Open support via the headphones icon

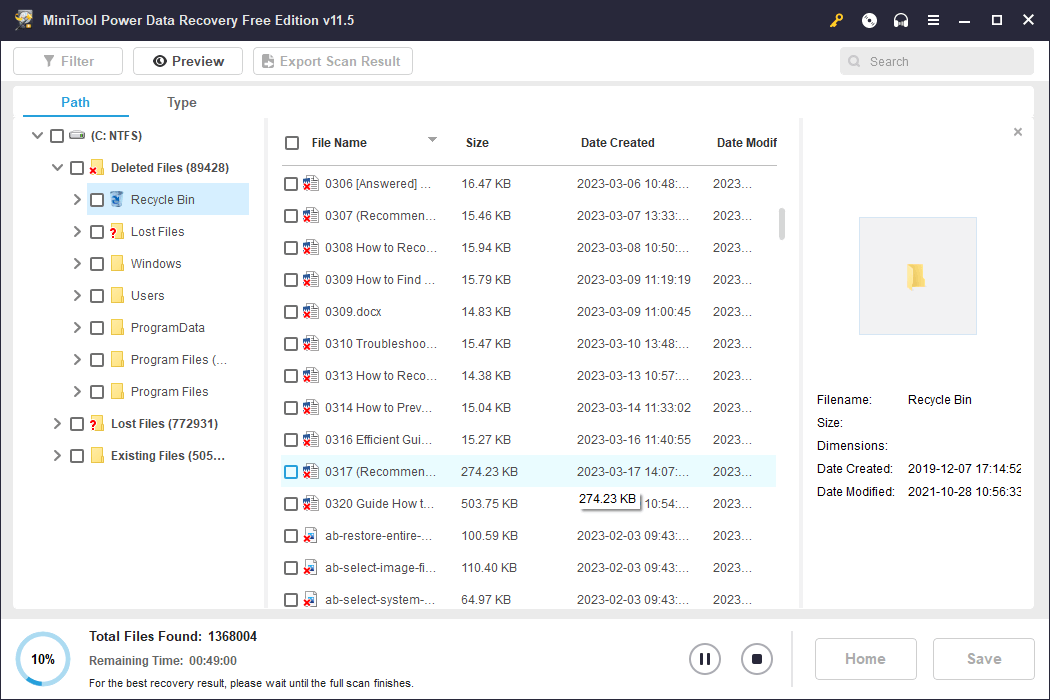pyautogui.click(x=901, y=20)
